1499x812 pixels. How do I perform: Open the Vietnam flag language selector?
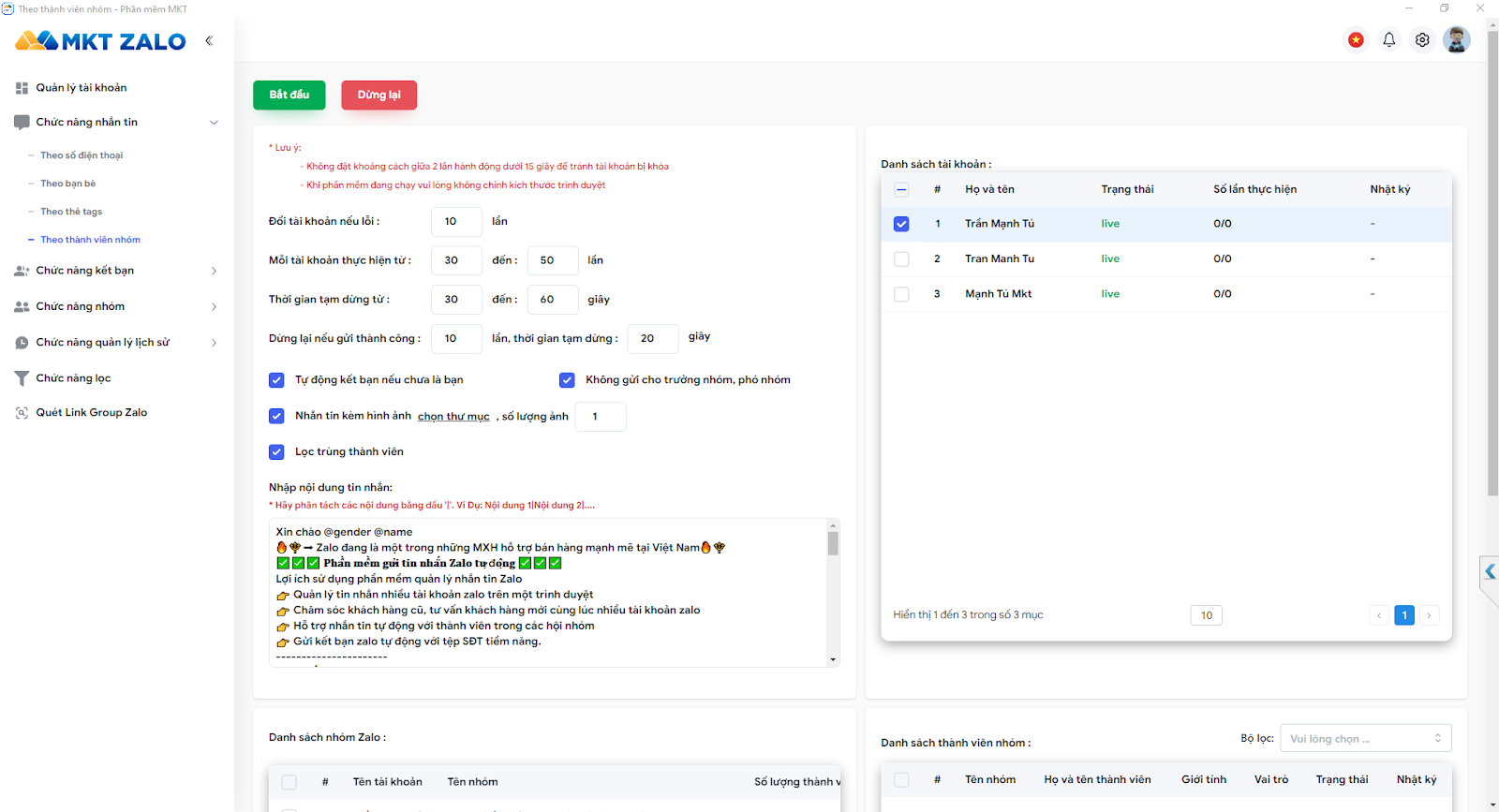(x=1356, y=39)
